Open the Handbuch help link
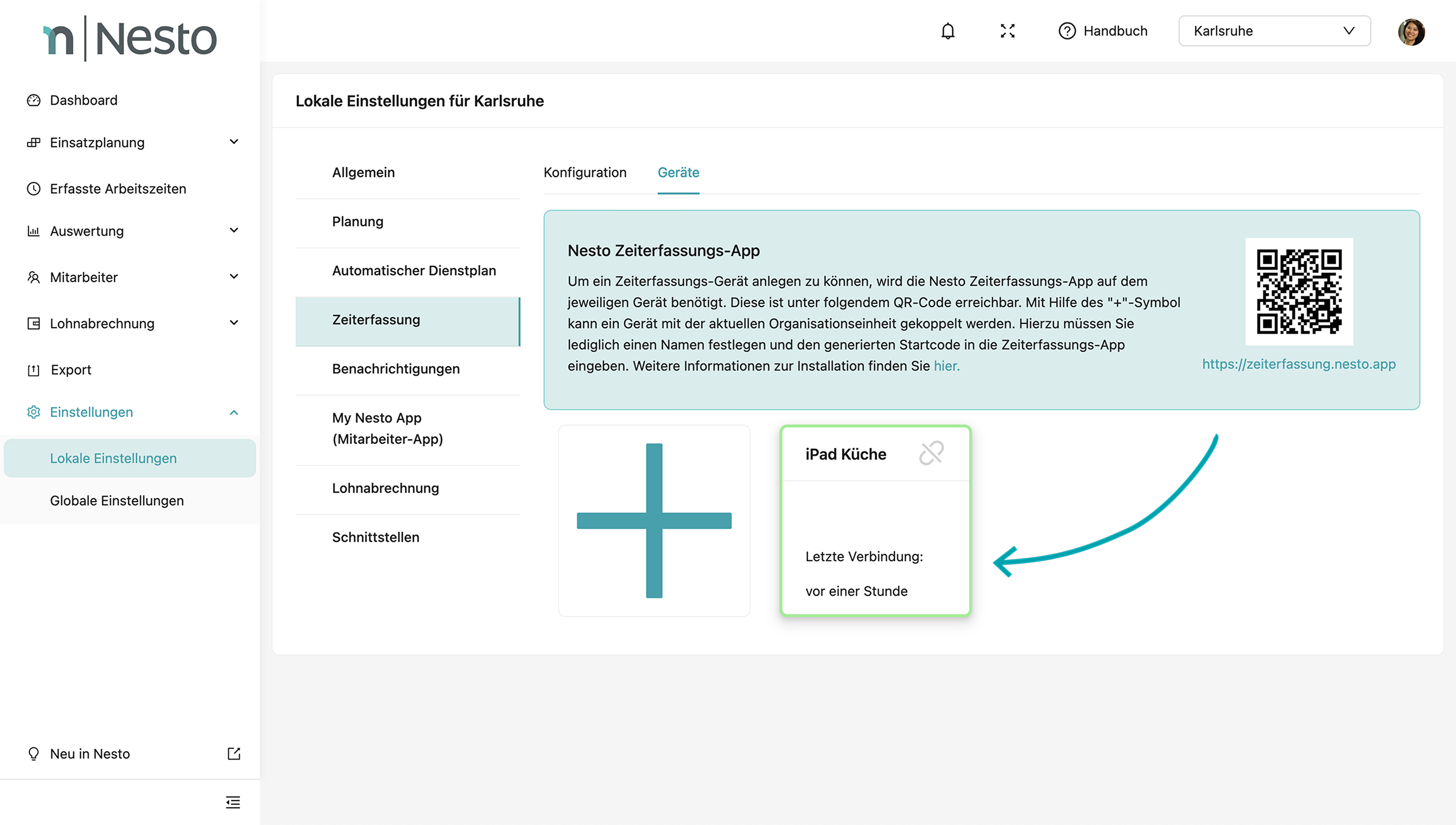 [1102, 31]
